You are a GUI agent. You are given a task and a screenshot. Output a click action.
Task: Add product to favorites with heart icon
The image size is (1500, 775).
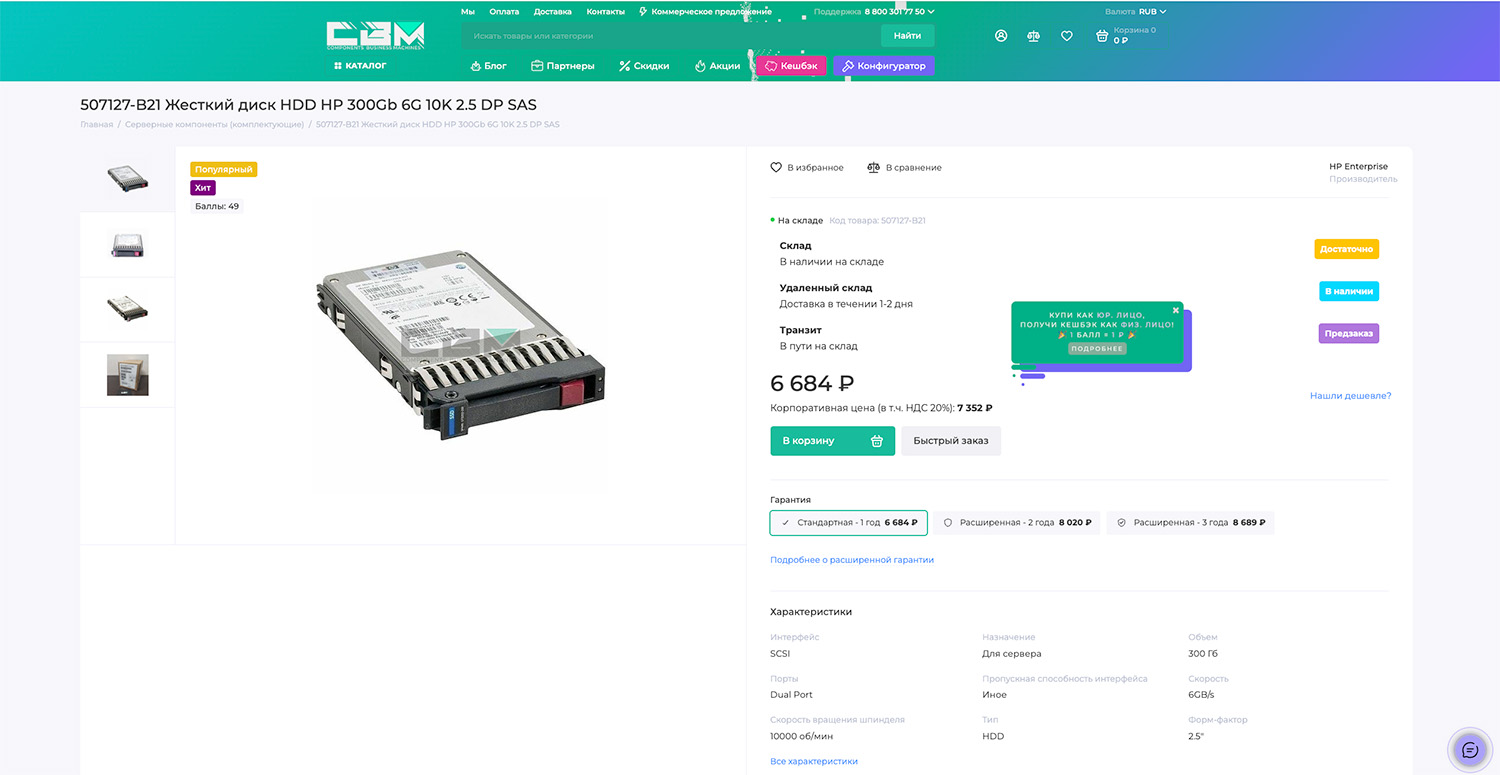(776, 168)
